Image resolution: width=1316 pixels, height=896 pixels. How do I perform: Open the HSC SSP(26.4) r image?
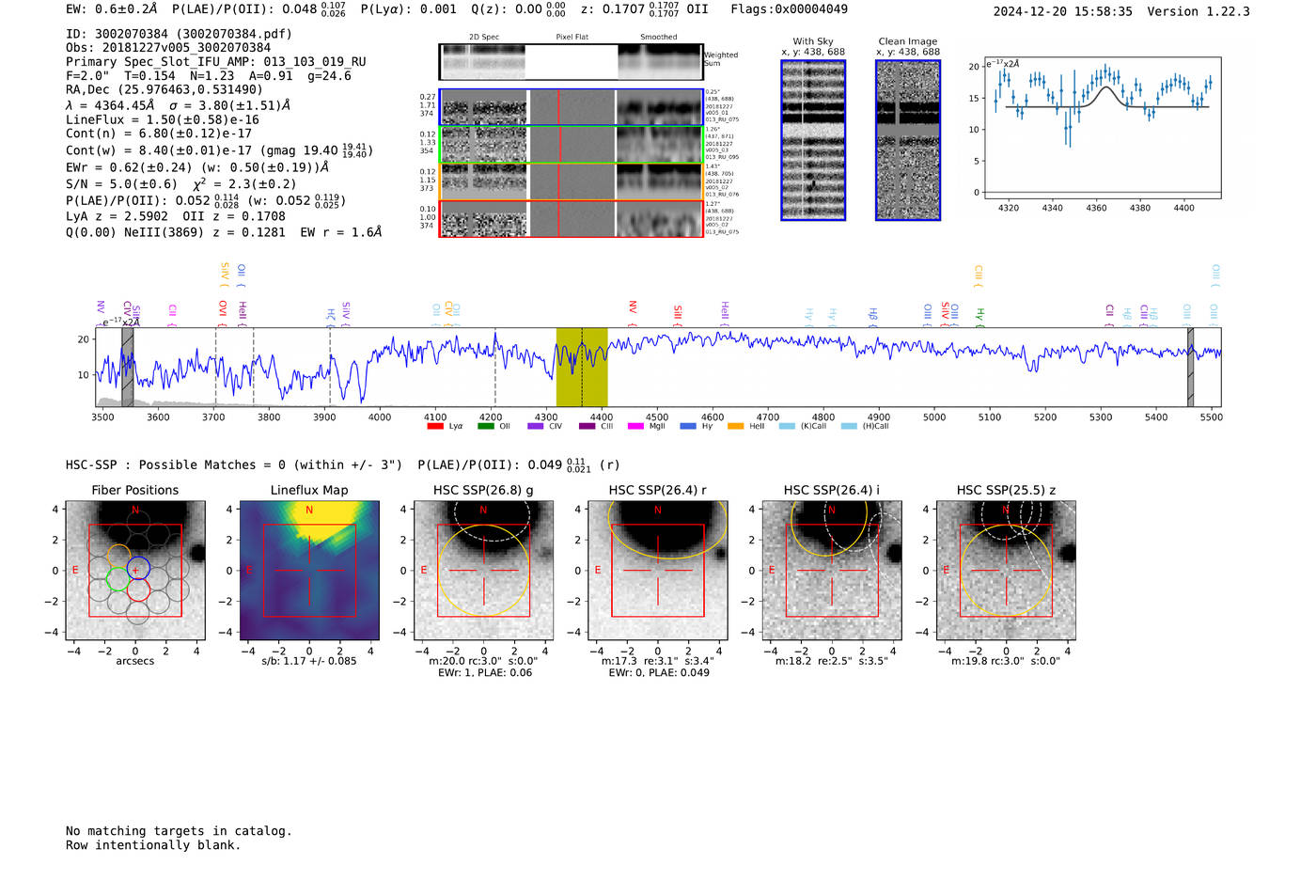pyautogui.click(x=658, y=571)
